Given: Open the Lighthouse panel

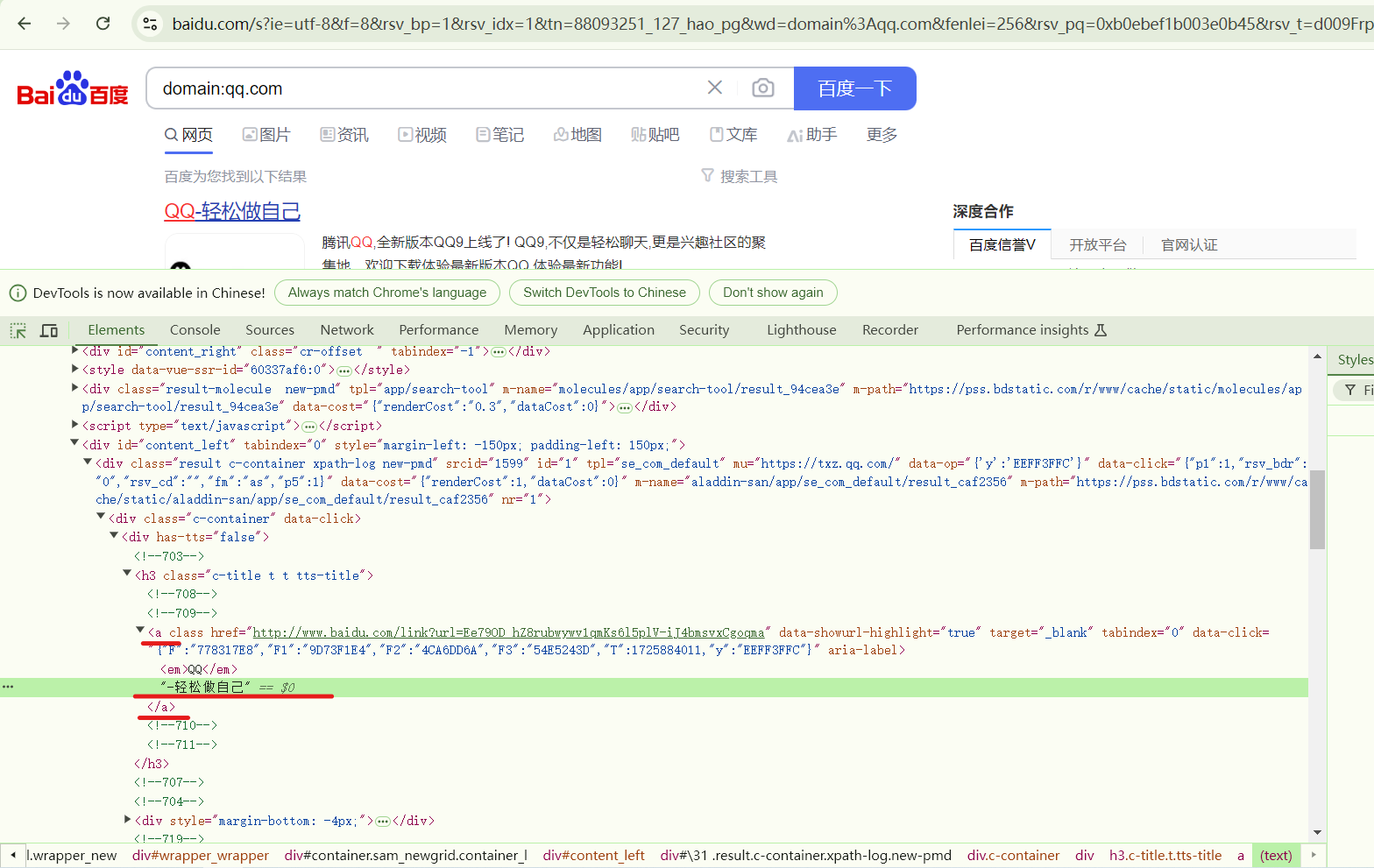Looking at the screenshot, I should tap(802, 330).
